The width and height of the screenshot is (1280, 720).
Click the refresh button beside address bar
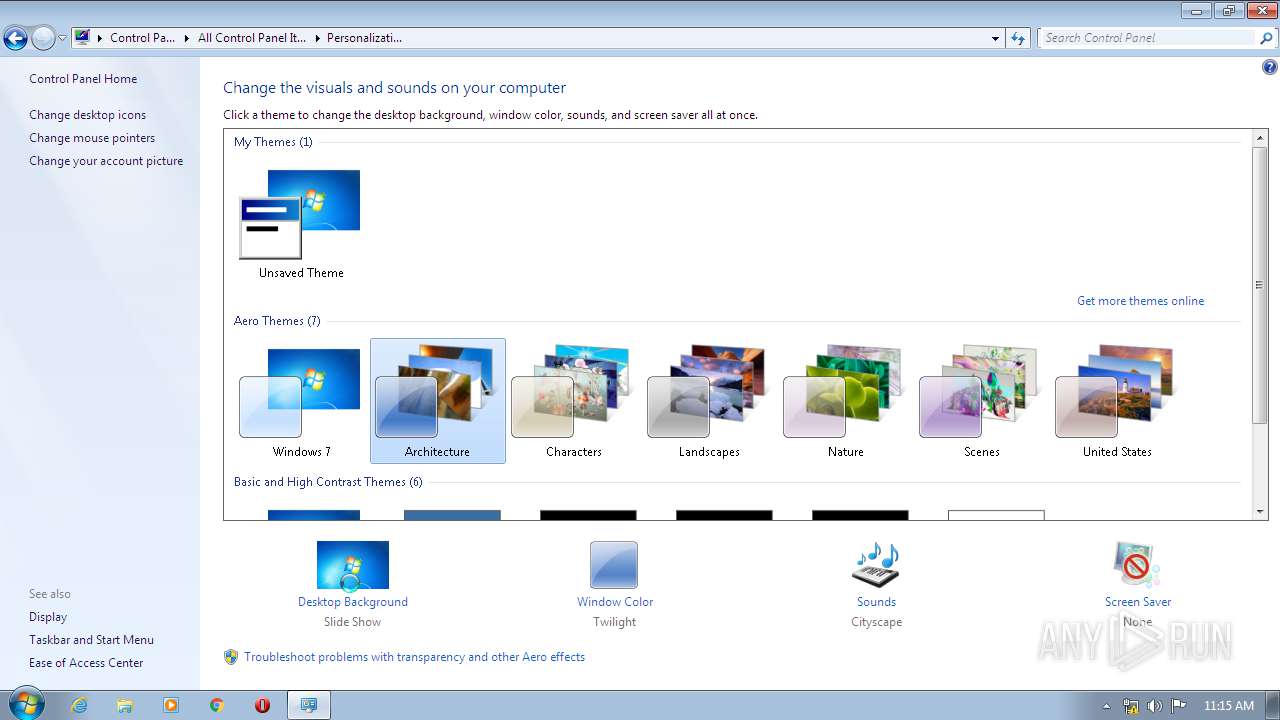point(1018,38)
